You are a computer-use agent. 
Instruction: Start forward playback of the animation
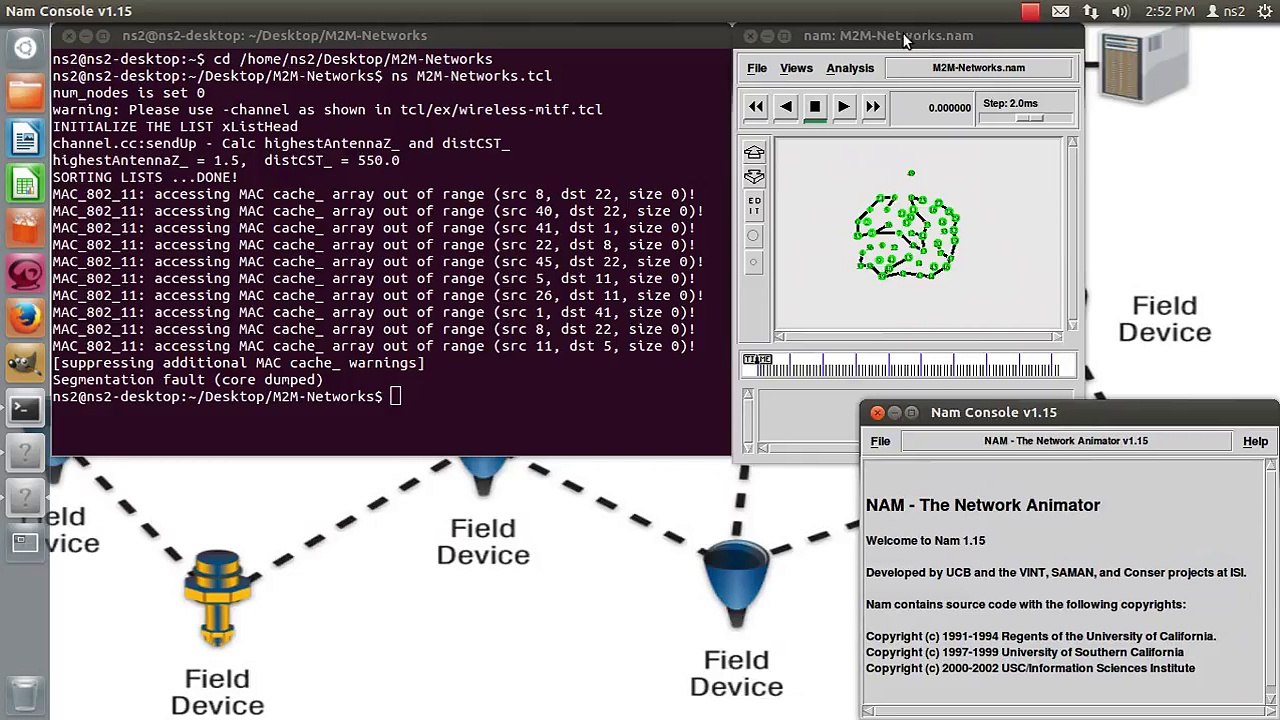click(x=843, y=107)
